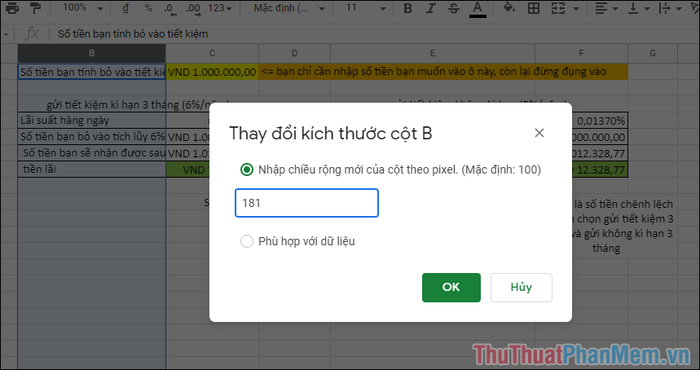Toggle bold formatting

[x=408, y=8]
